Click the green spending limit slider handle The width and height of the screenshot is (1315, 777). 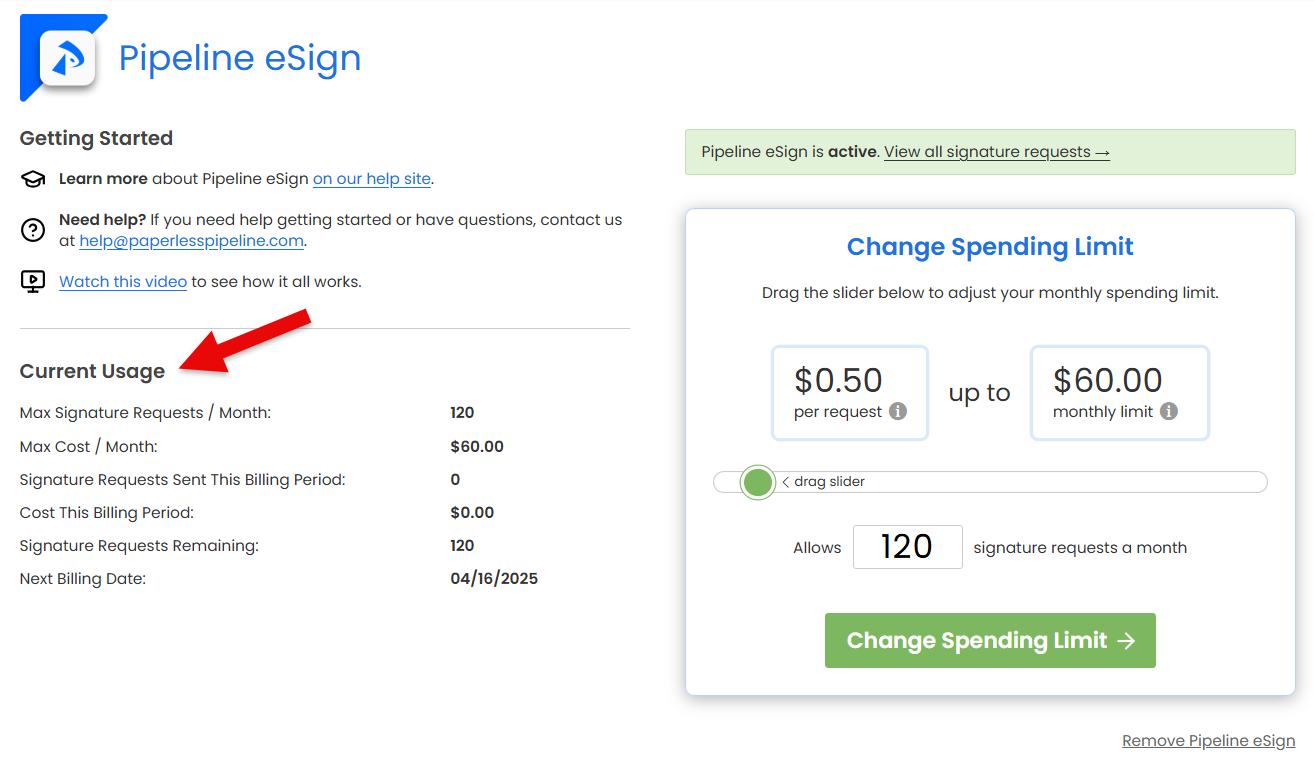(758, 482)
